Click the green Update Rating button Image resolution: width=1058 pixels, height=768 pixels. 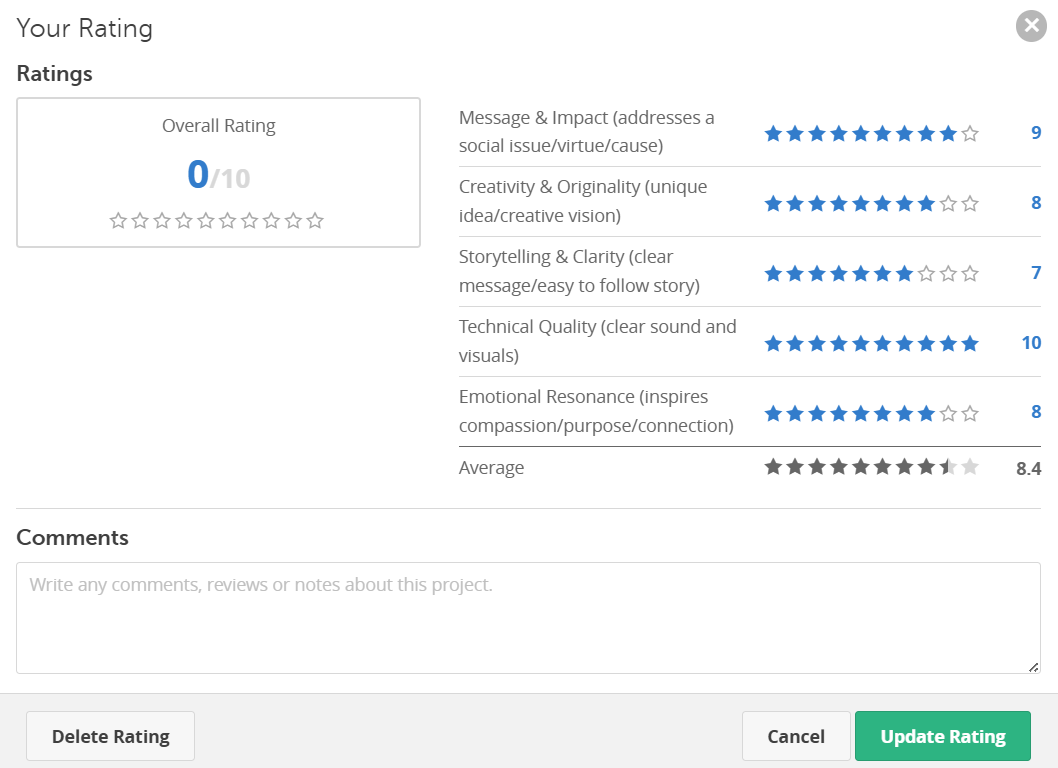[x=942, y=737]
